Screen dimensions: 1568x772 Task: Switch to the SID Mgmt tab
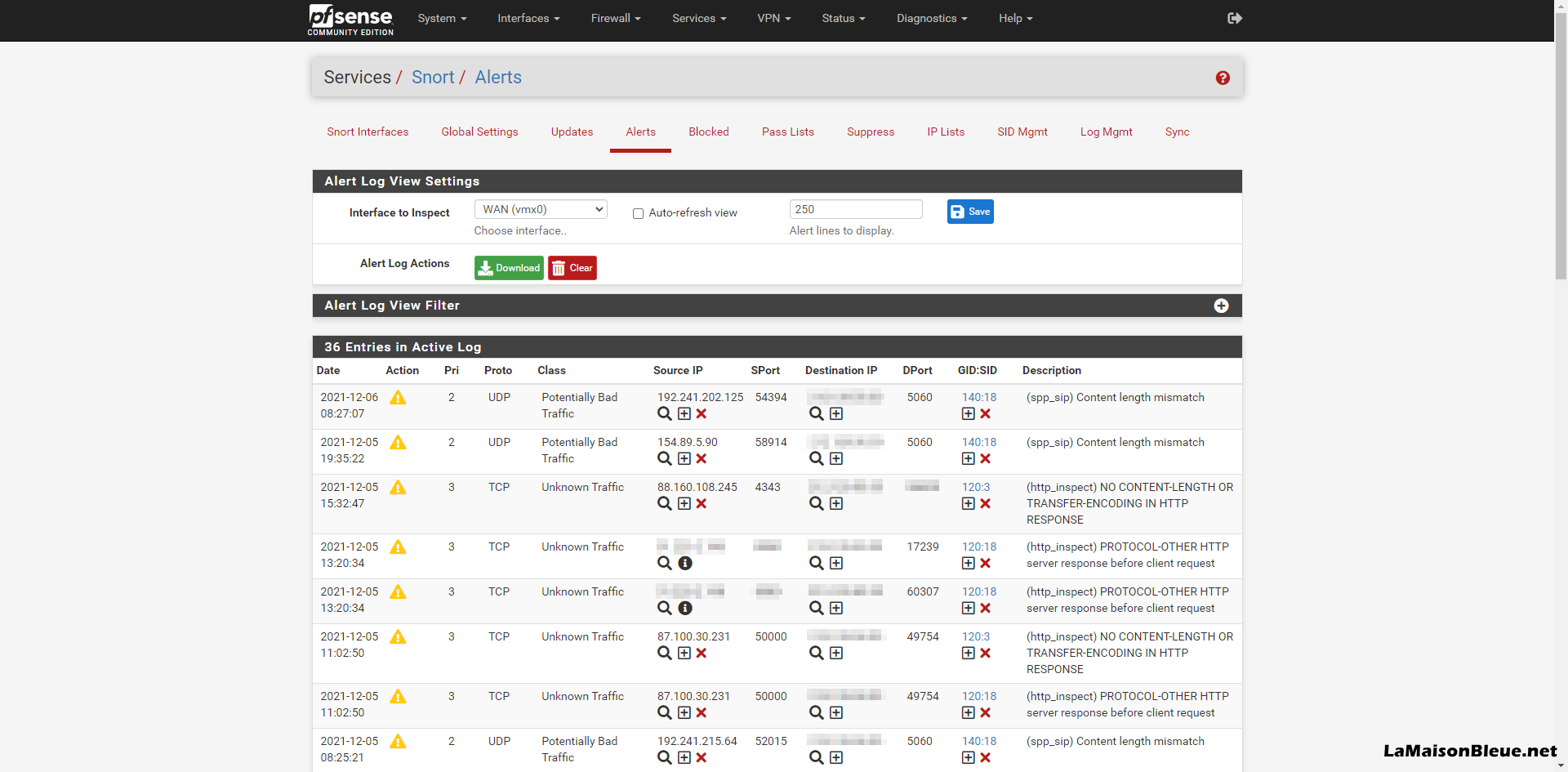[1022, 132]
